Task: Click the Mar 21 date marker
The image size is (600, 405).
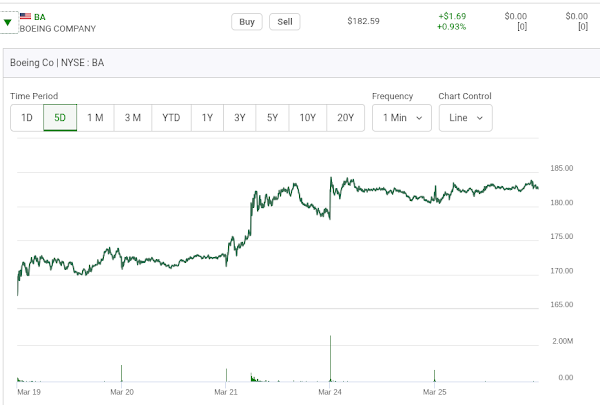Action: [x=226, y=393]
